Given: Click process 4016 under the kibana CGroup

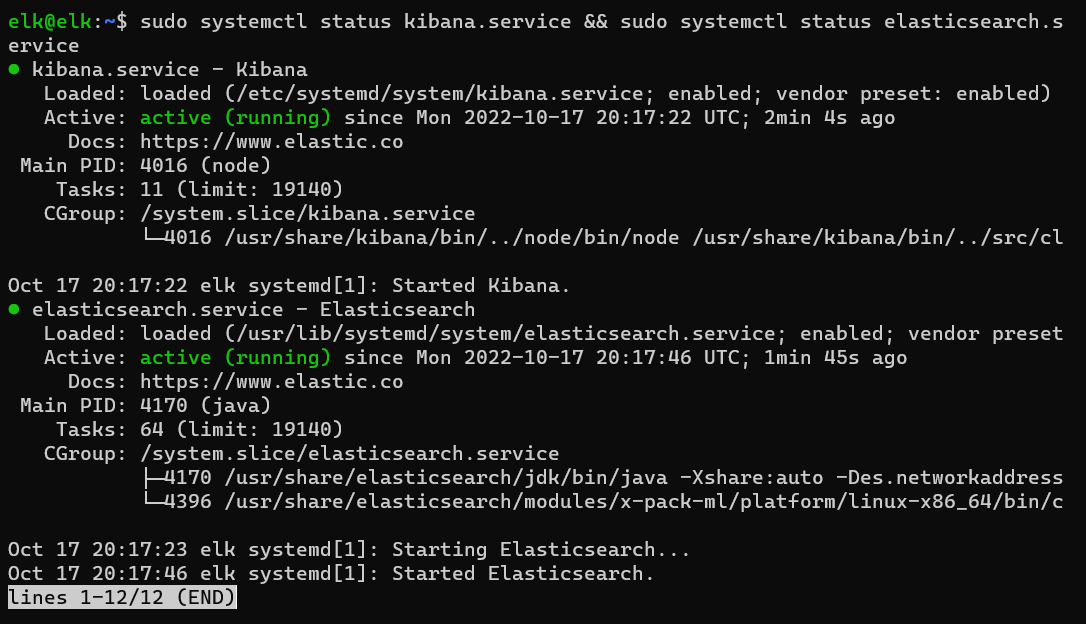Looking at the screenshot, I should (x=603, y=238).
